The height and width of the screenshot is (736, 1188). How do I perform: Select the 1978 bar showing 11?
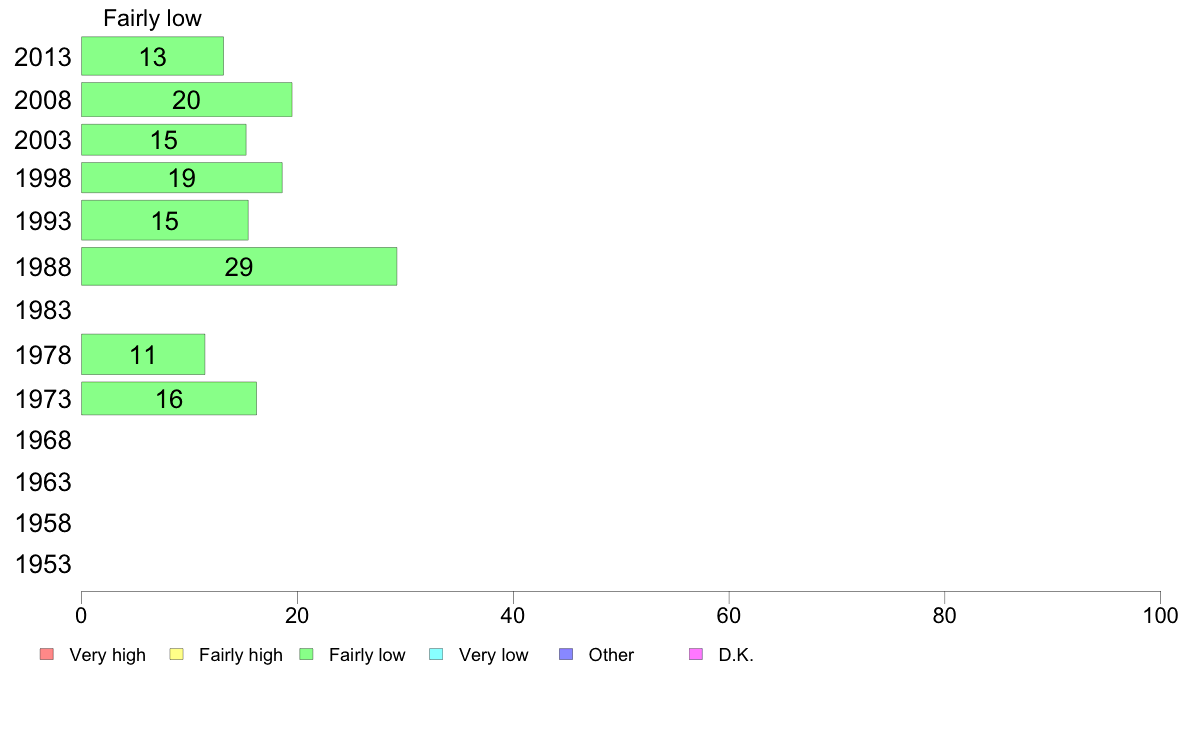(143, 355)
